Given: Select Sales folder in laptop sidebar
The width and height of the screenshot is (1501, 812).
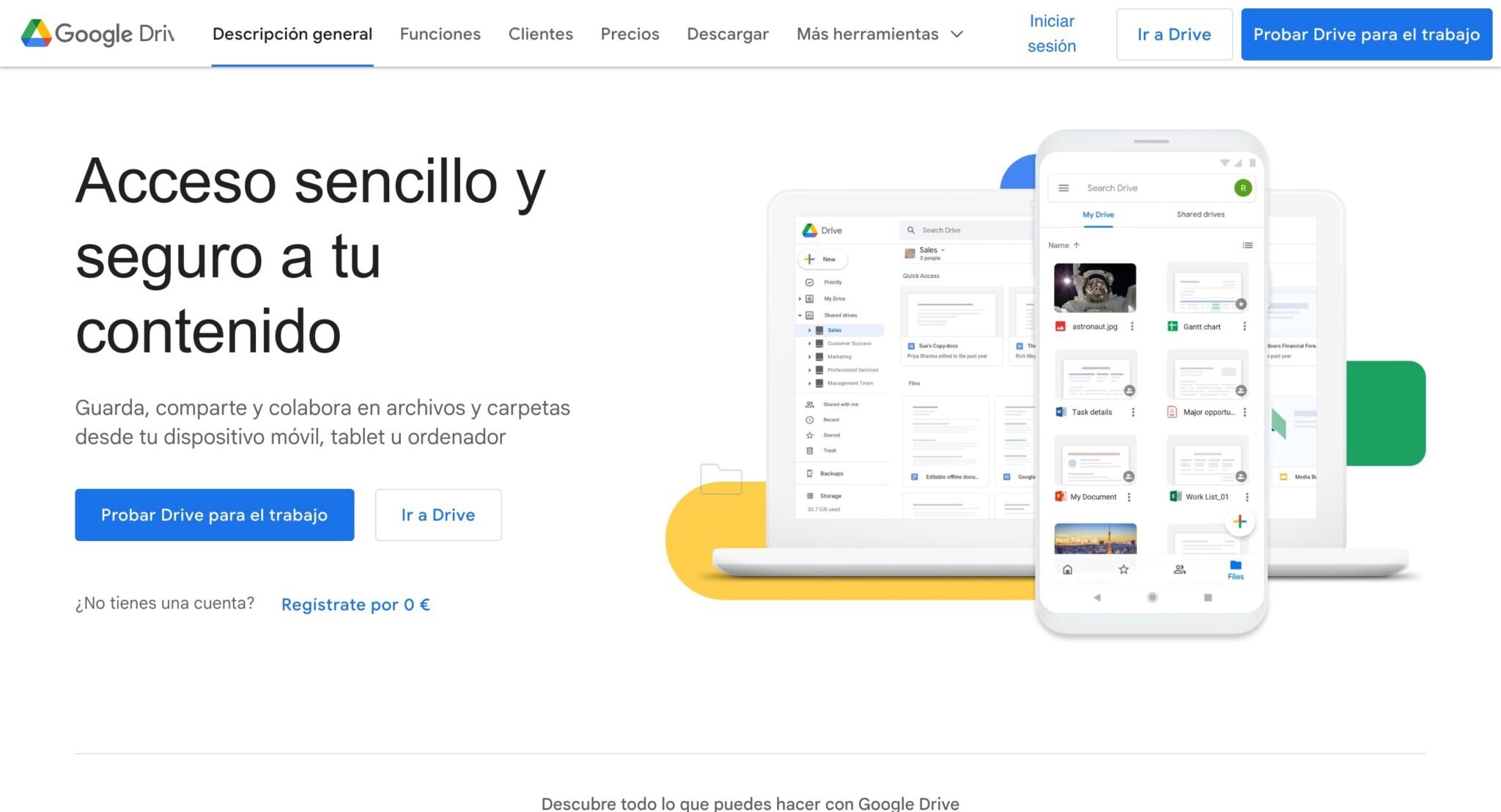Looking at the screenshot, I should click(x=840, y=331).
